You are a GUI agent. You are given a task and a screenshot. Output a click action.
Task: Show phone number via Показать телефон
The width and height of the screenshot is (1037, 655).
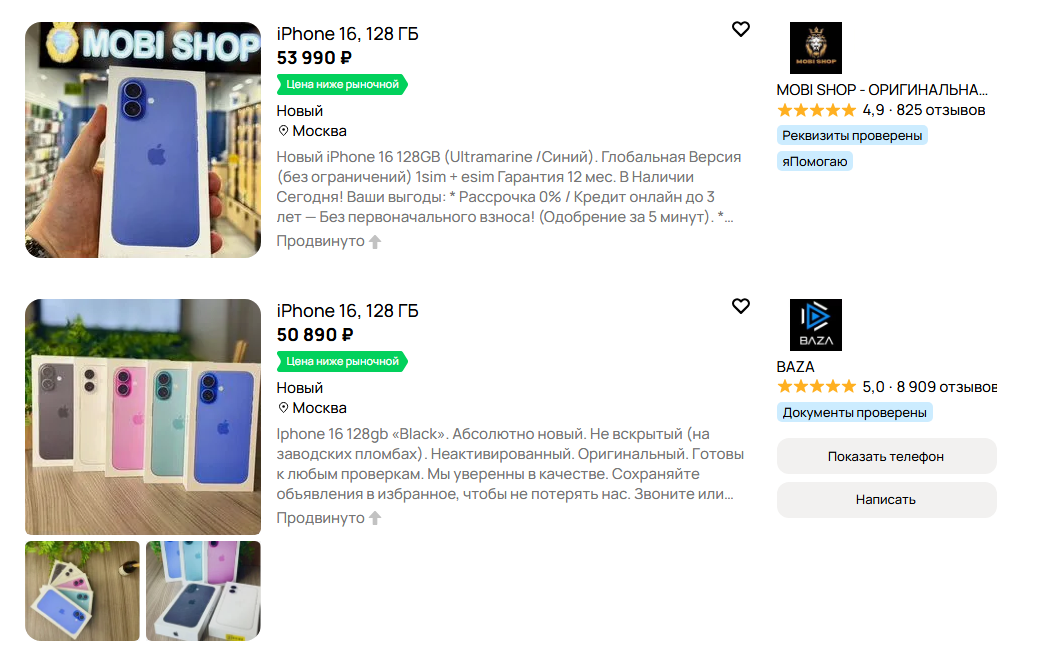886,457
